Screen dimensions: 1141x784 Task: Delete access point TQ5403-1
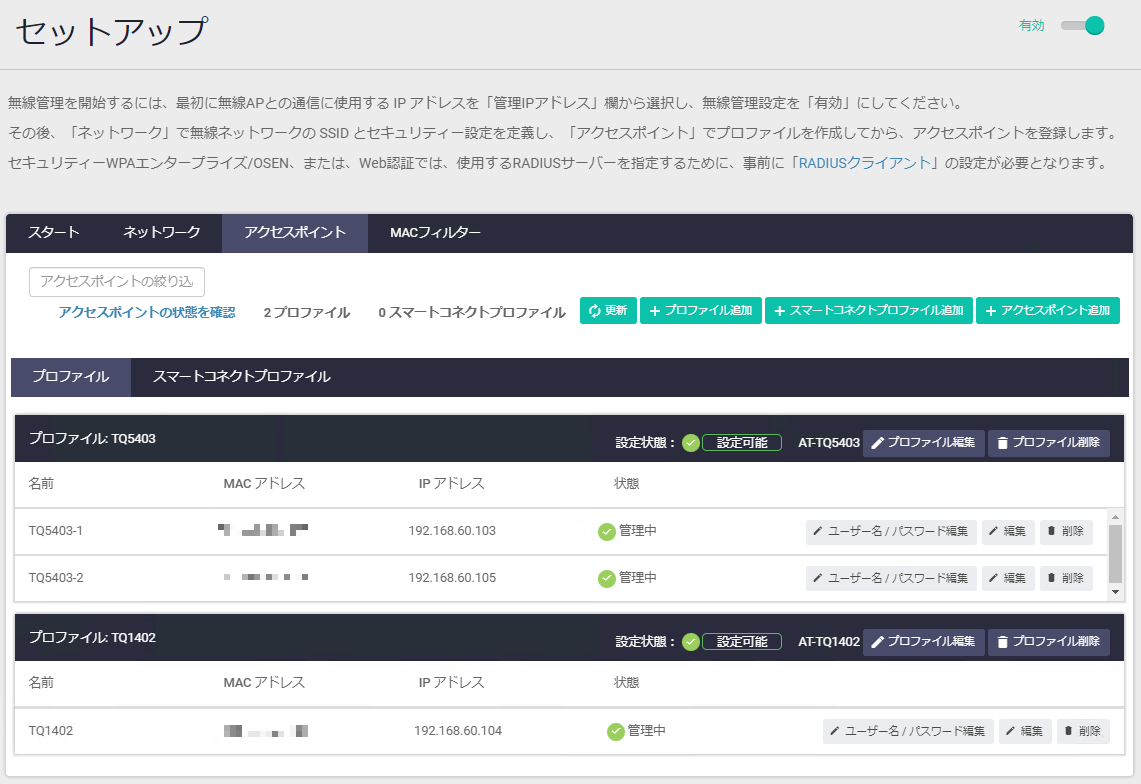tap(1066, 532)
